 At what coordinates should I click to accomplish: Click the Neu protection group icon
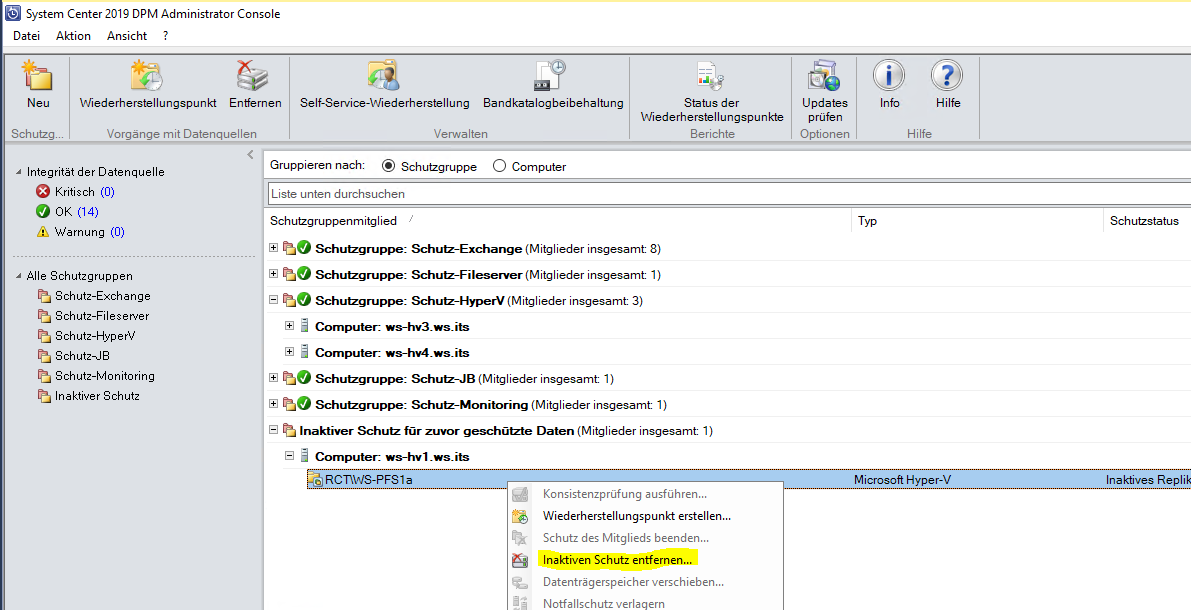click(x=37, y=76)
